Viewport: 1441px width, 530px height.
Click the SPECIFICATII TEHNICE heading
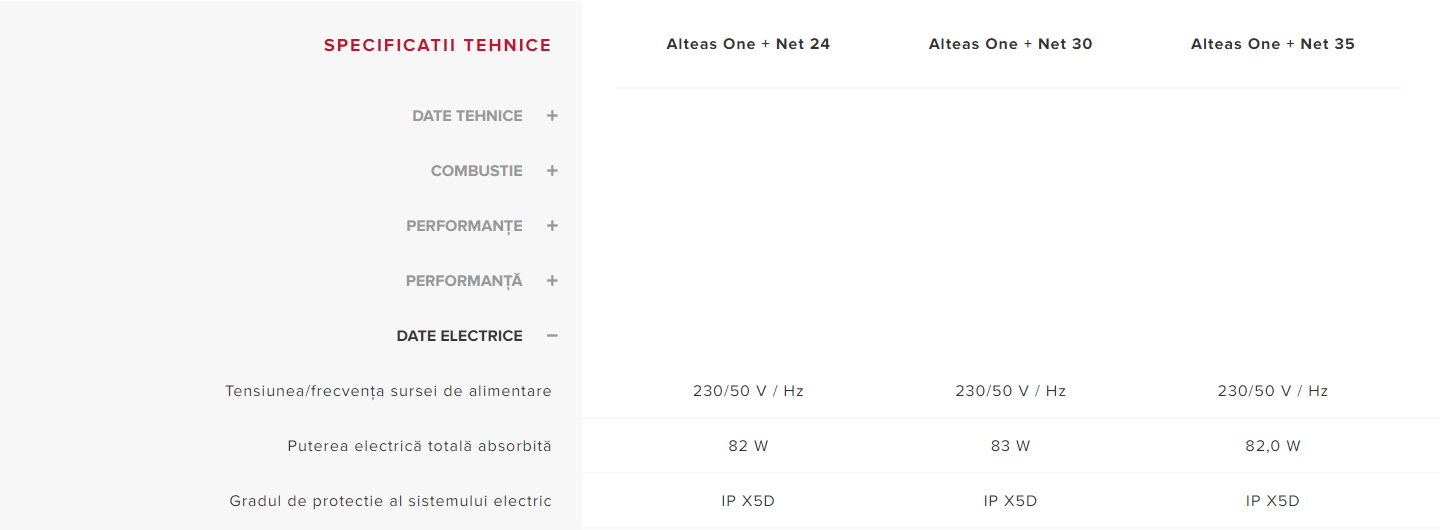437,45
